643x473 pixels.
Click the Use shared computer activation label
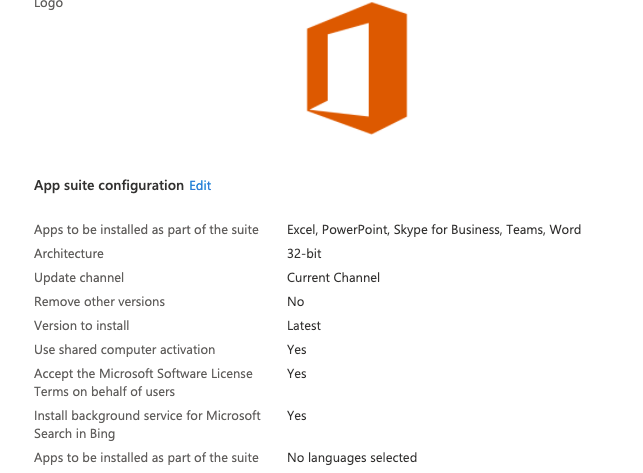124,350
